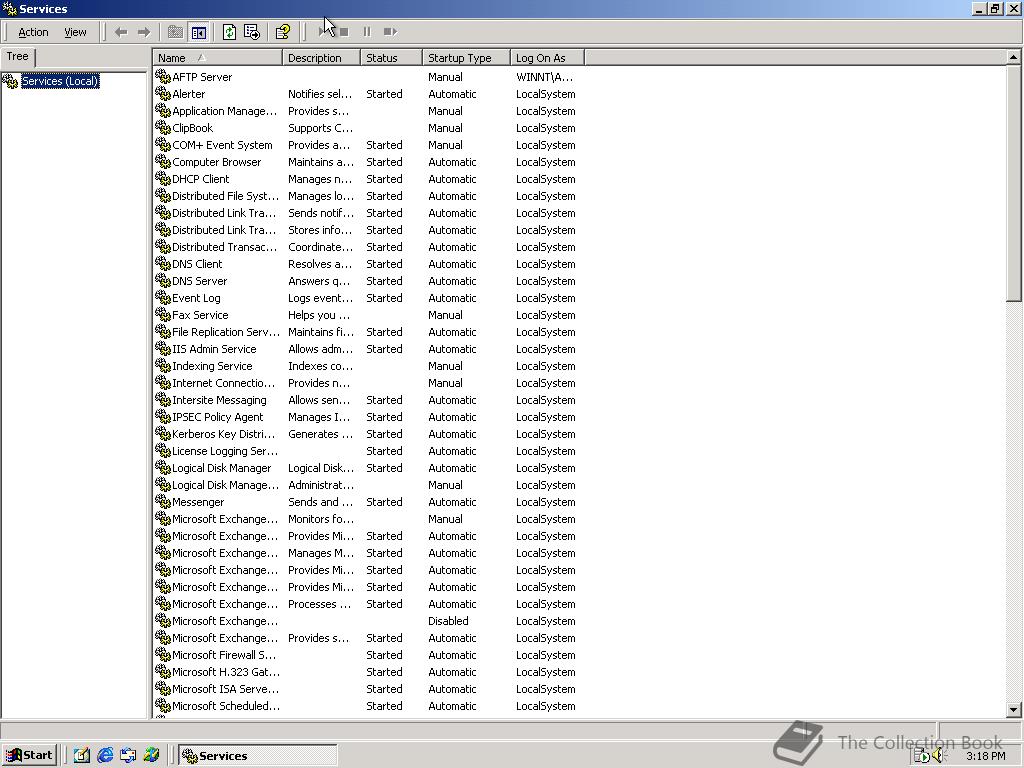Viewport: 1024px width, 768px height.
Task: Select the Microsoft H.323 Gat... service name
Action: click(226, 671)
